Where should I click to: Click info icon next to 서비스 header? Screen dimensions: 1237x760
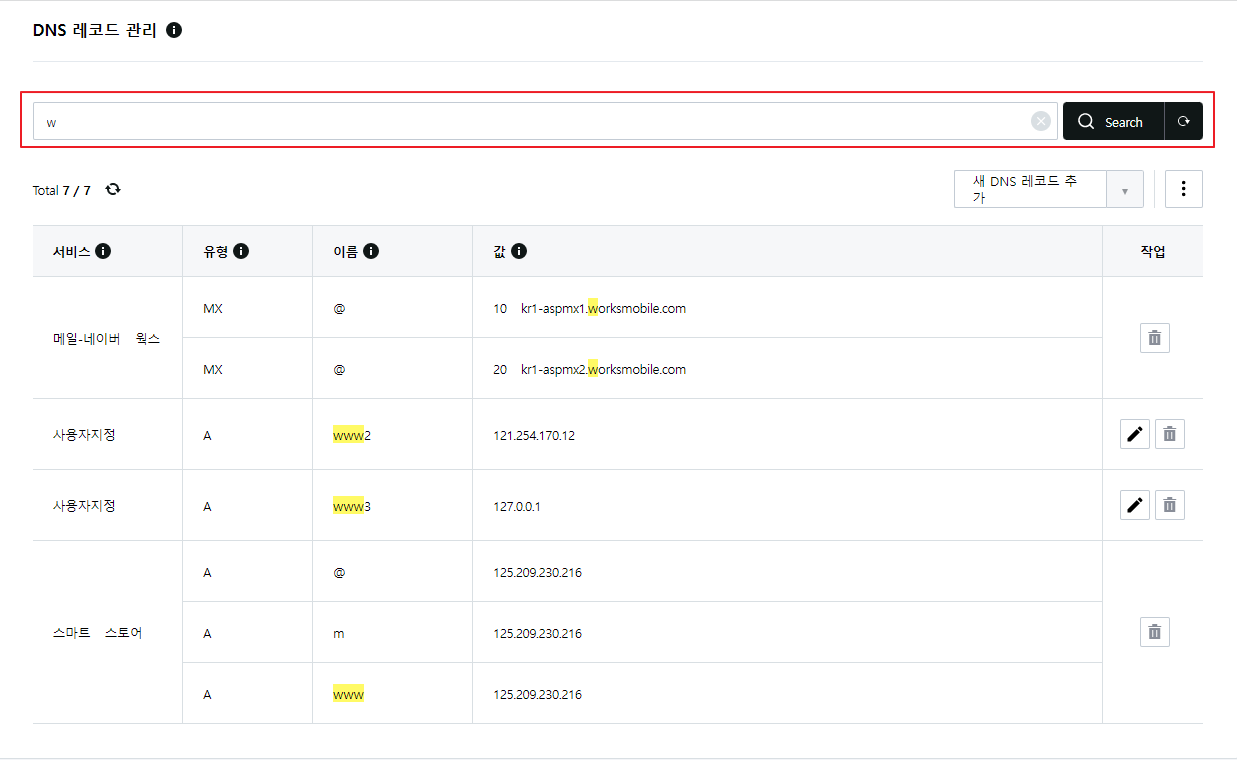103,251
